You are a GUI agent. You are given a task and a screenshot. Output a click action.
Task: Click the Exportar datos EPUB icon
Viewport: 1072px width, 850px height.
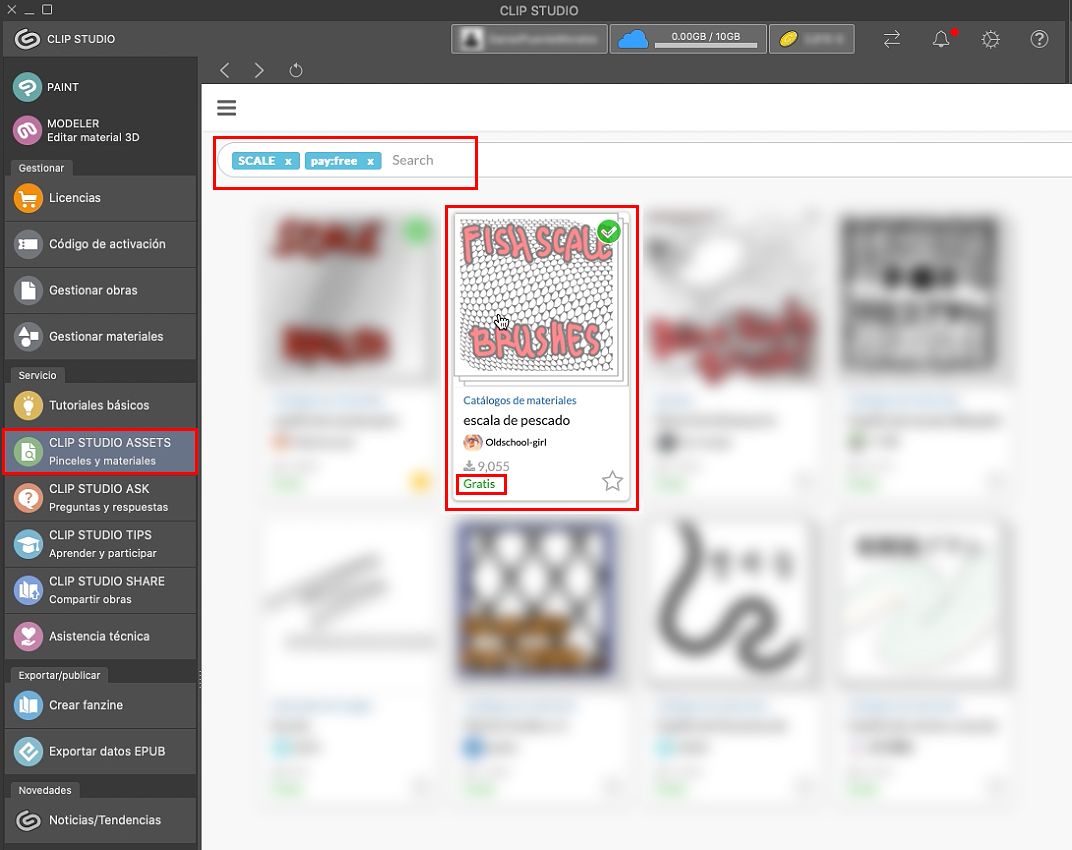click(28, 752)
